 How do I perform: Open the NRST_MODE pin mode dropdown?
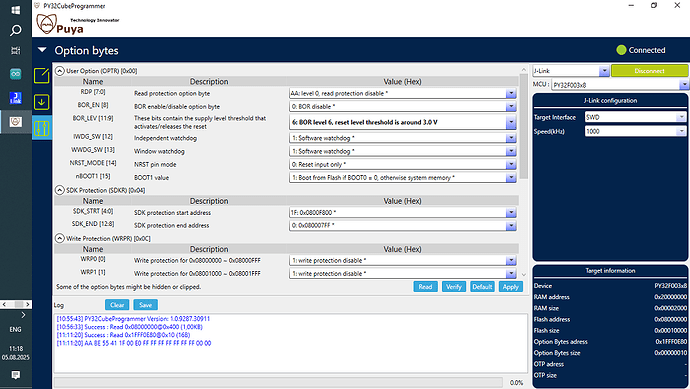click(x=510, y=165)
